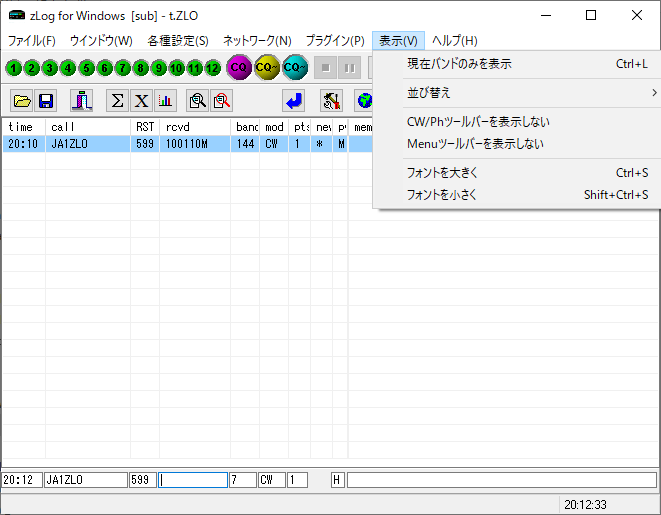Open the 各種設定(S) menu

pos(178,41)
